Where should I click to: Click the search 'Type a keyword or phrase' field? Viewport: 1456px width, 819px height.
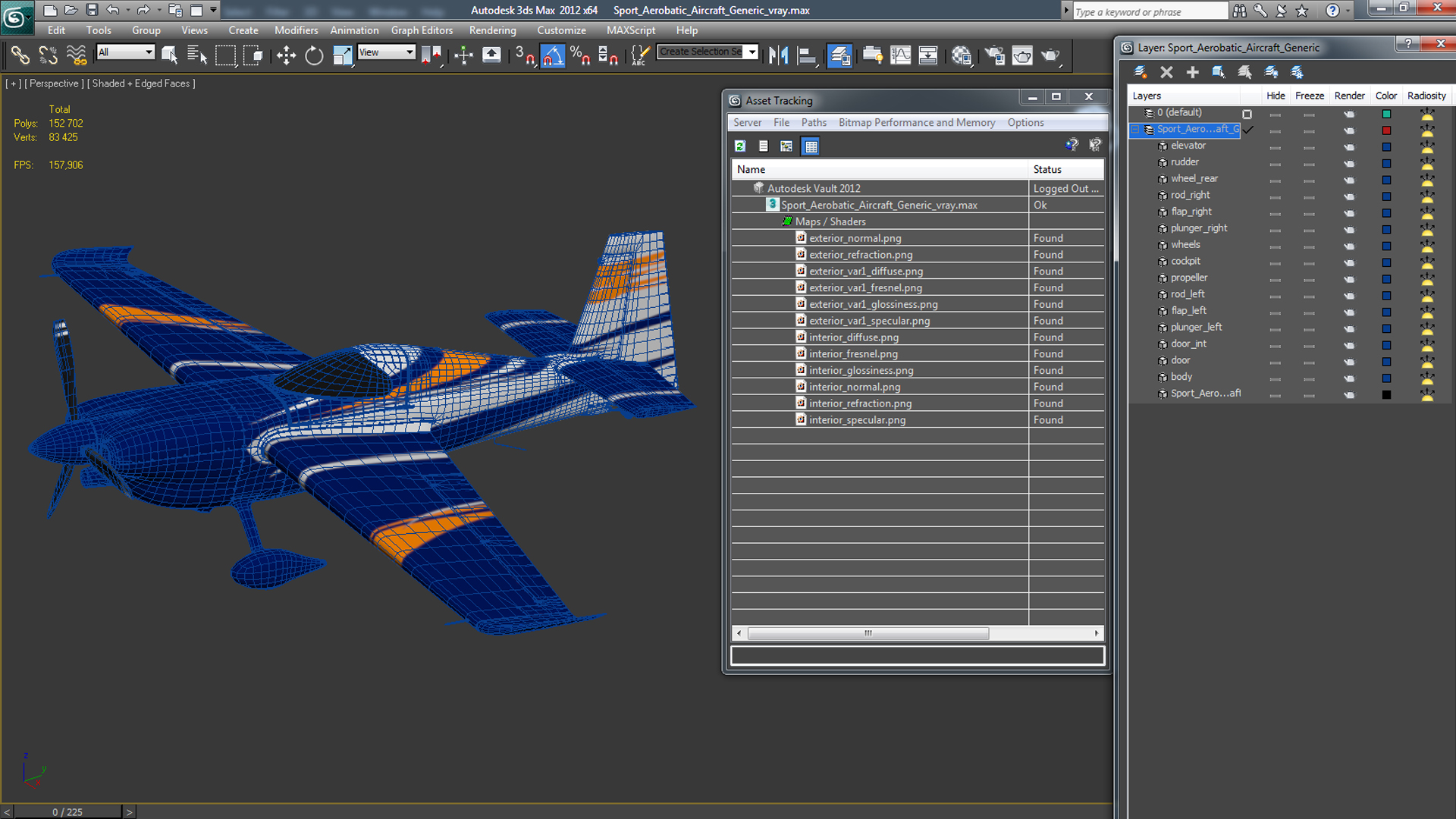click(1150, 11)
